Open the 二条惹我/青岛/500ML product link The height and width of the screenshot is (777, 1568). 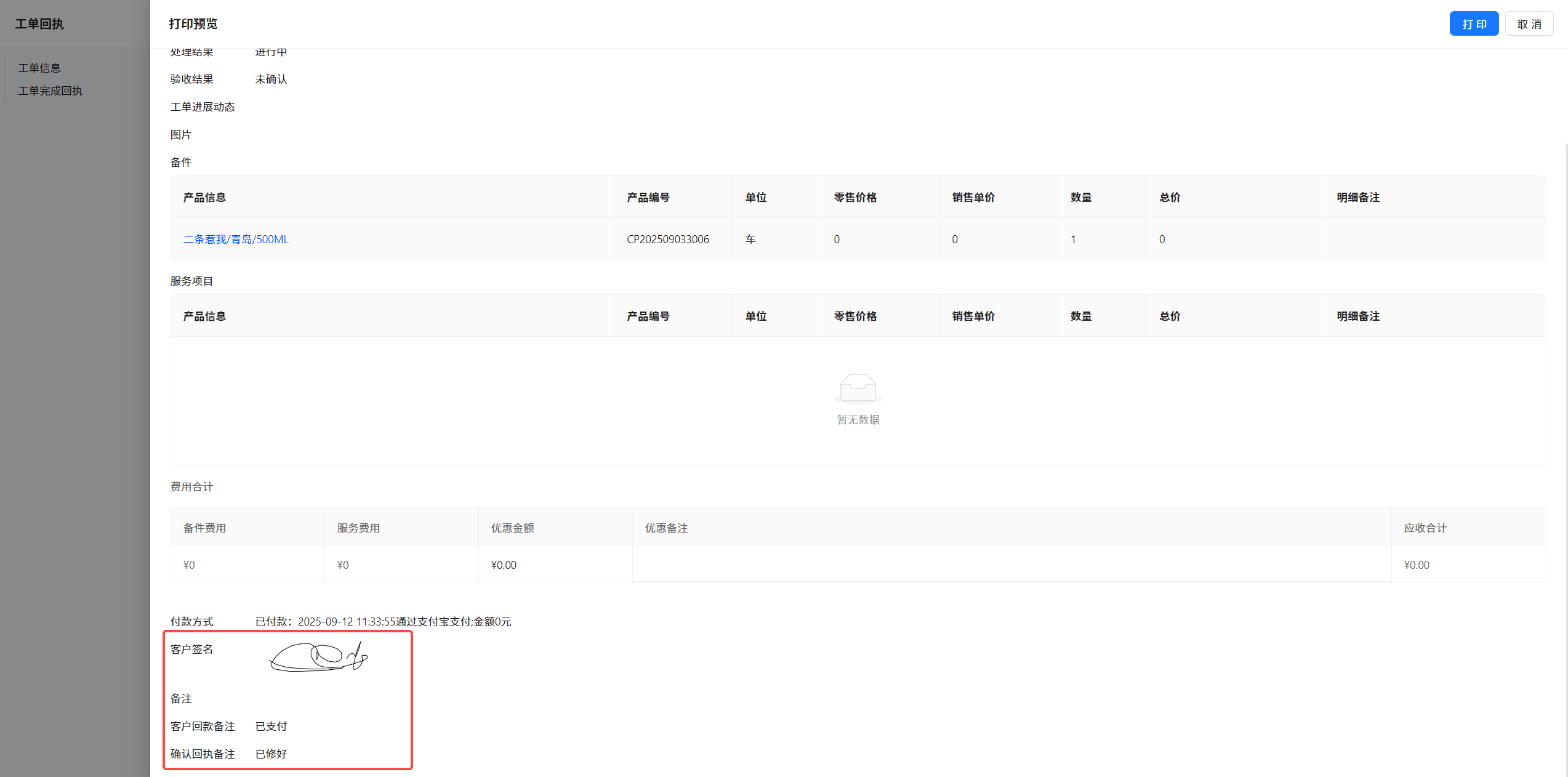pyautogui.click(x=236, y=240)
